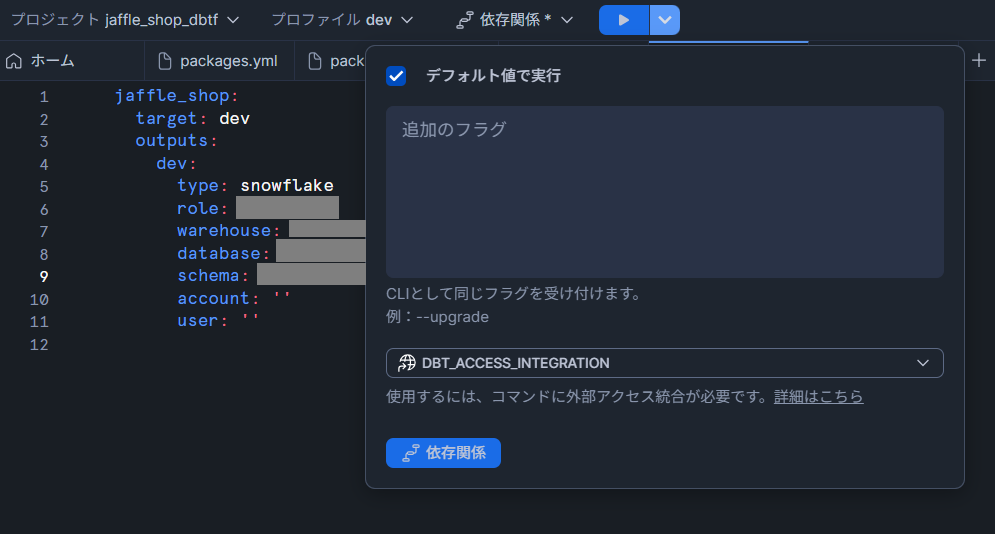The width and height of the screenshot is (995, 534).
Task: Click the blue run (play) button
Action: pos(623,20)
